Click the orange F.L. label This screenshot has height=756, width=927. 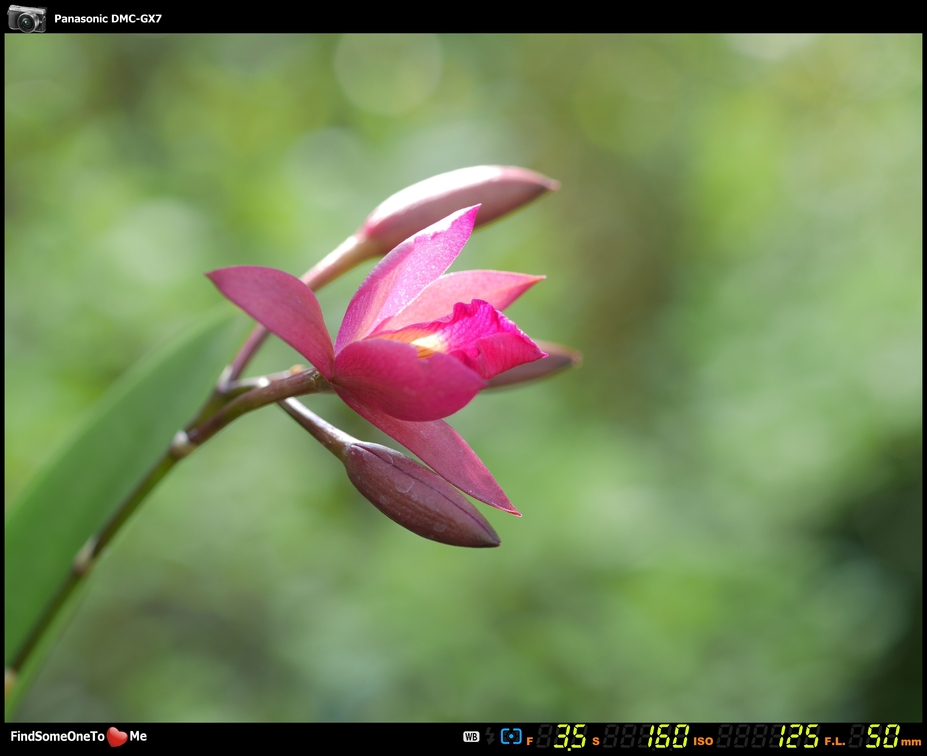835,741
